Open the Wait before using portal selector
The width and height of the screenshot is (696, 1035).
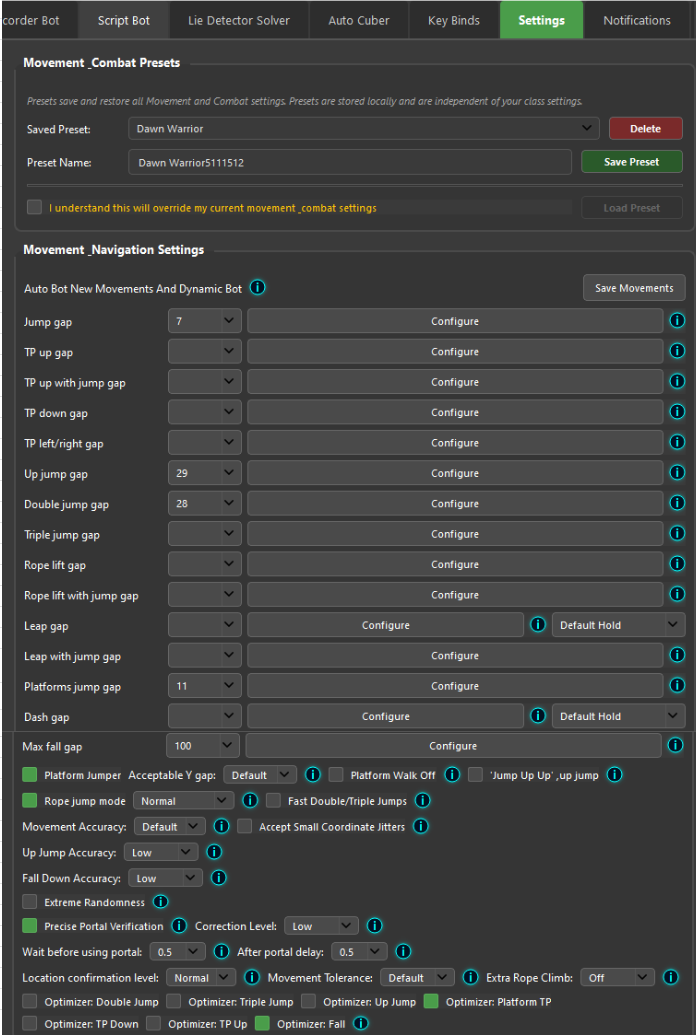177,951
